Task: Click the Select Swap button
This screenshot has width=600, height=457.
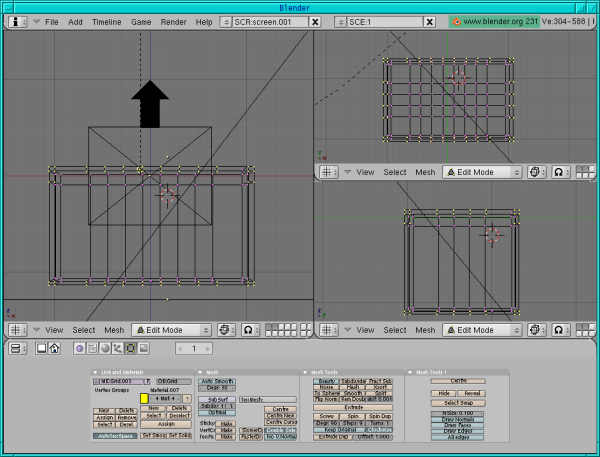Action: tap(458, 401)
